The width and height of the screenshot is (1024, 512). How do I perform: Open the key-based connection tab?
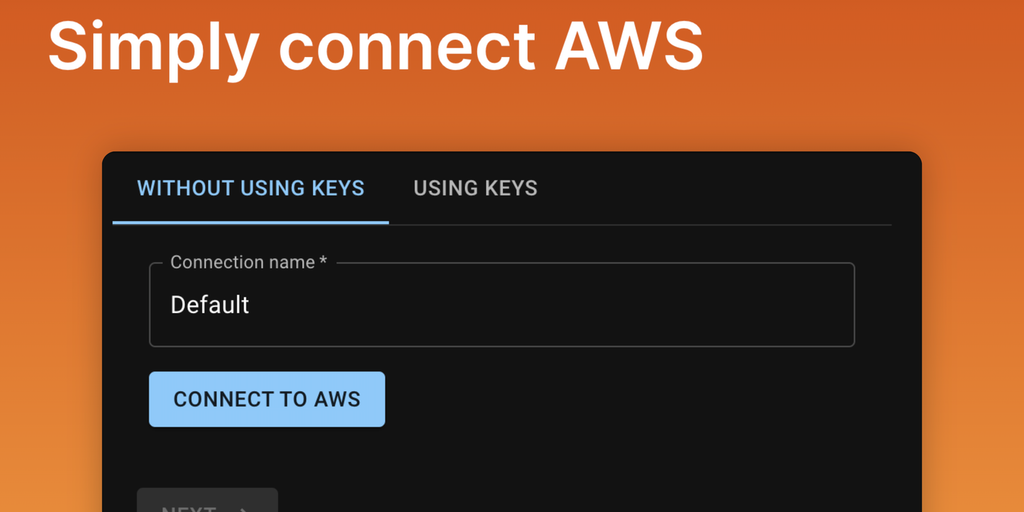click(475, 188)
